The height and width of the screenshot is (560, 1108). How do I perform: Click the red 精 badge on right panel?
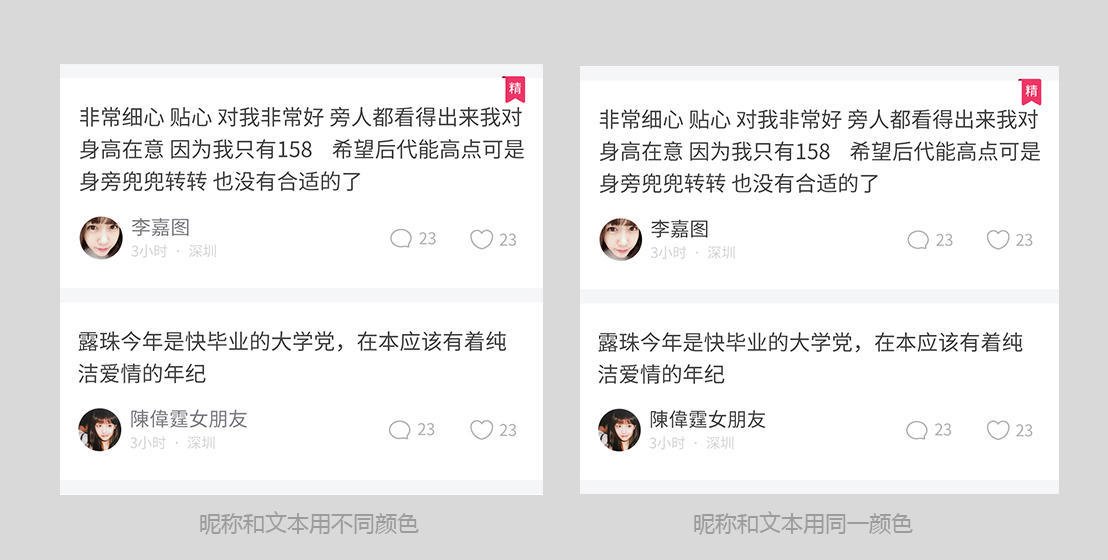click(1031, 91)
